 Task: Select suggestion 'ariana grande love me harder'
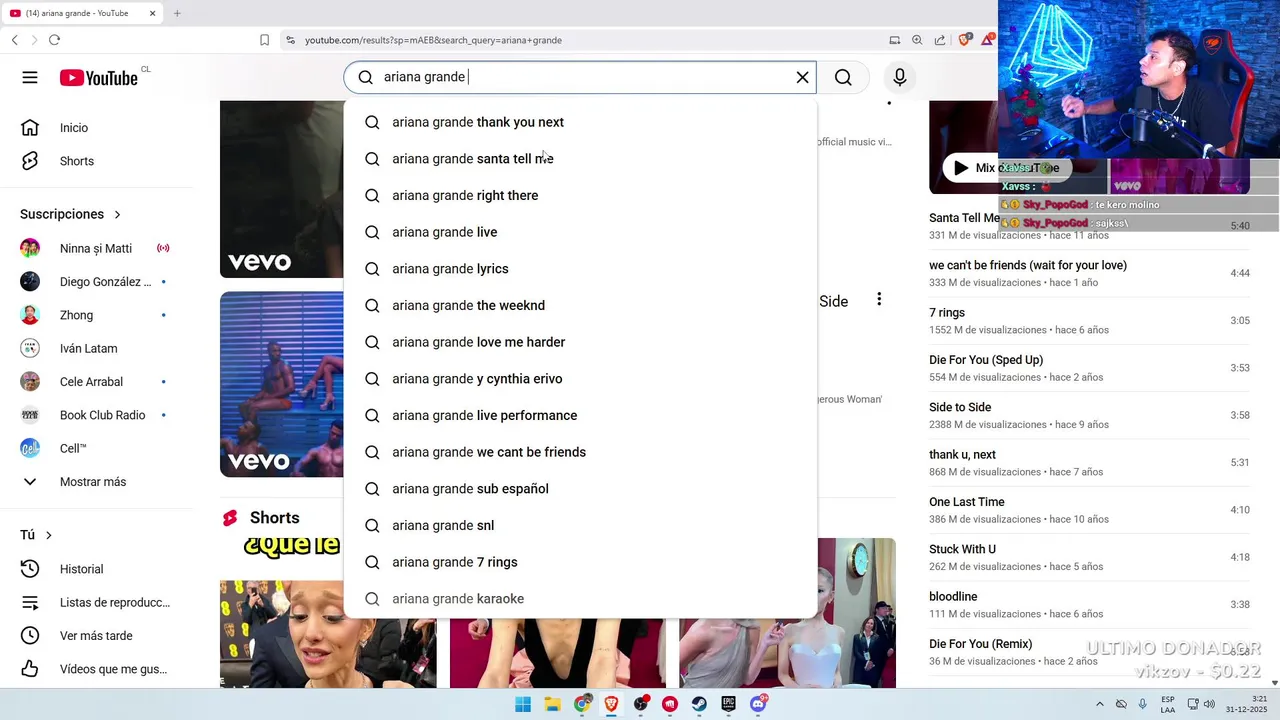click(x=580, y=342)
